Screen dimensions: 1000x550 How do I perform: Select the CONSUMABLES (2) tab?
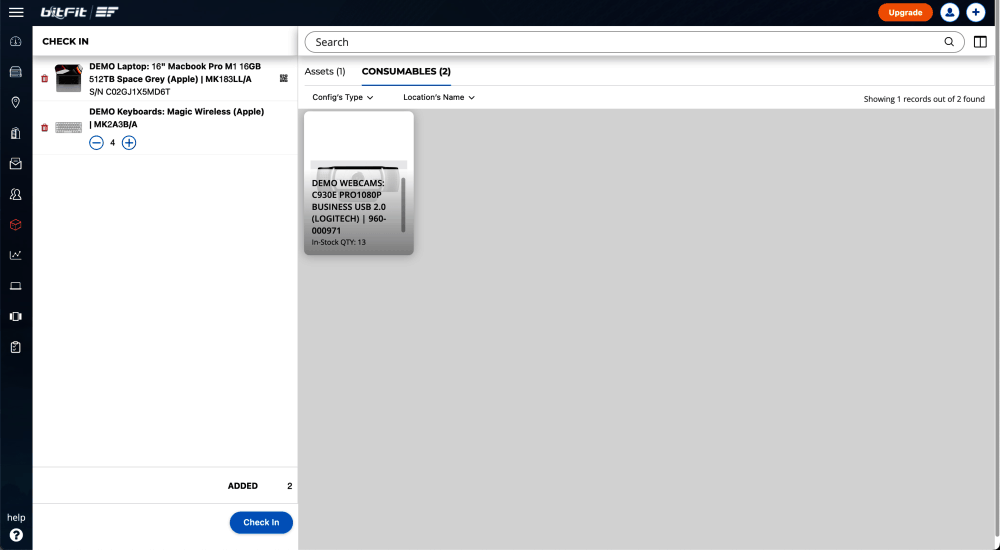pyautogui.click(x=406, y=72)
